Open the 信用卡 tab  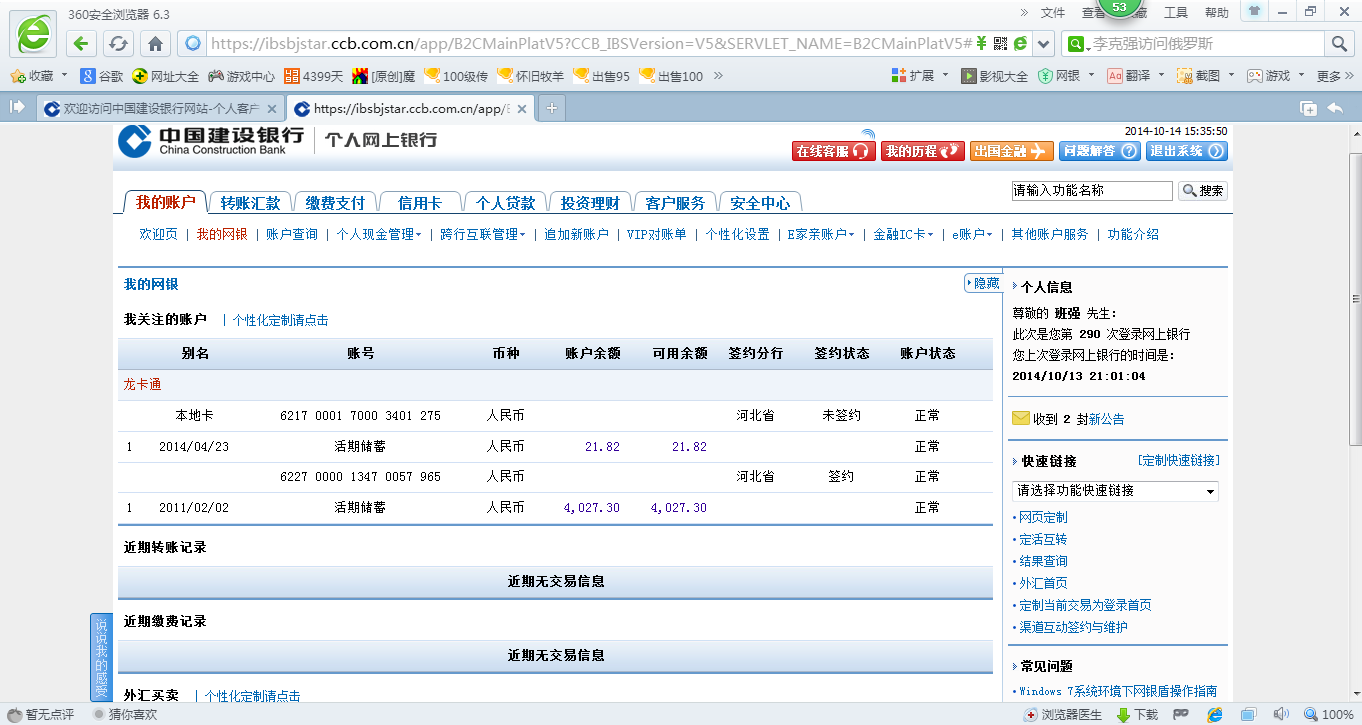pos(419,203)
